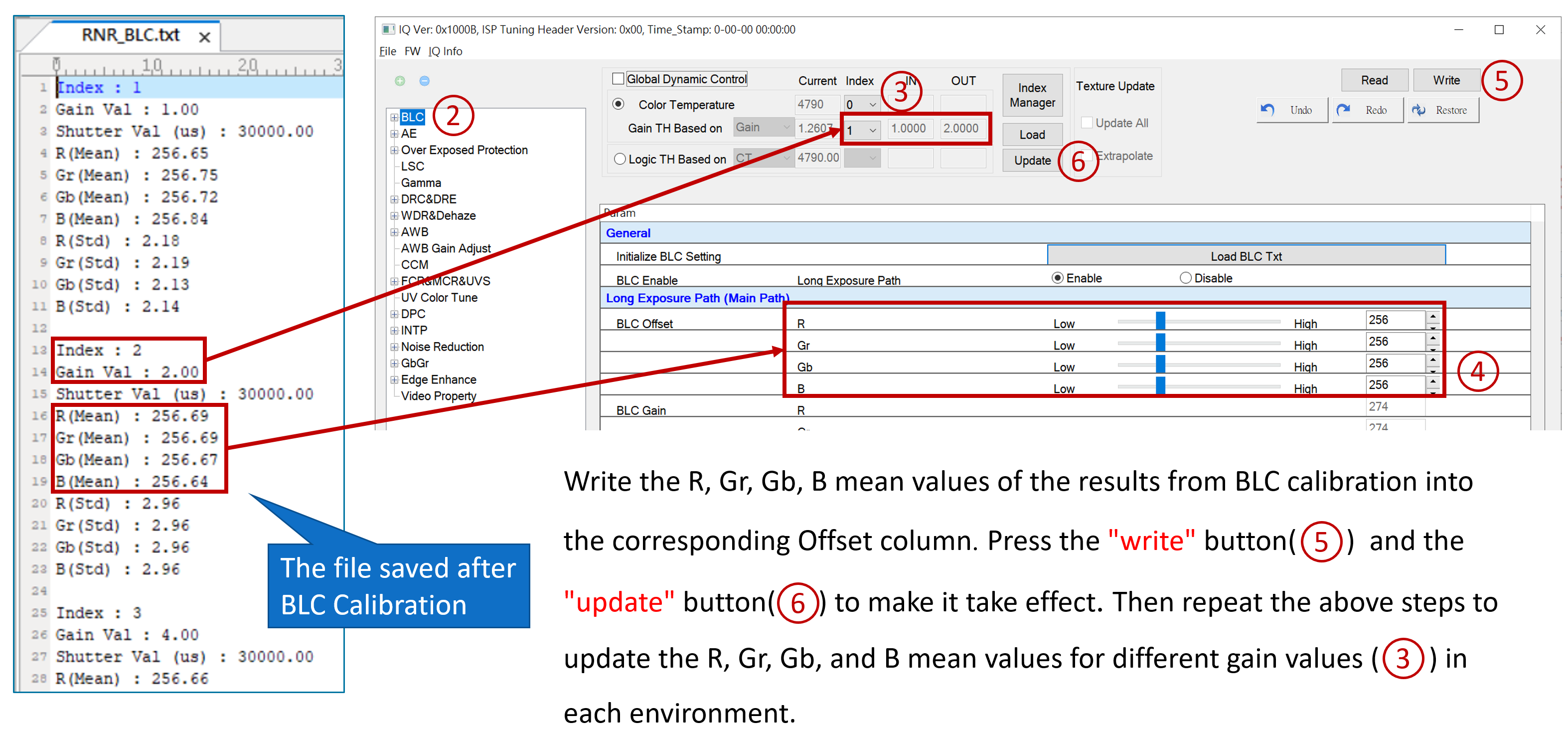Click the green plus expand-all icon
Viewport: 1568px width, 729px height.
click(x=400, y=81)
